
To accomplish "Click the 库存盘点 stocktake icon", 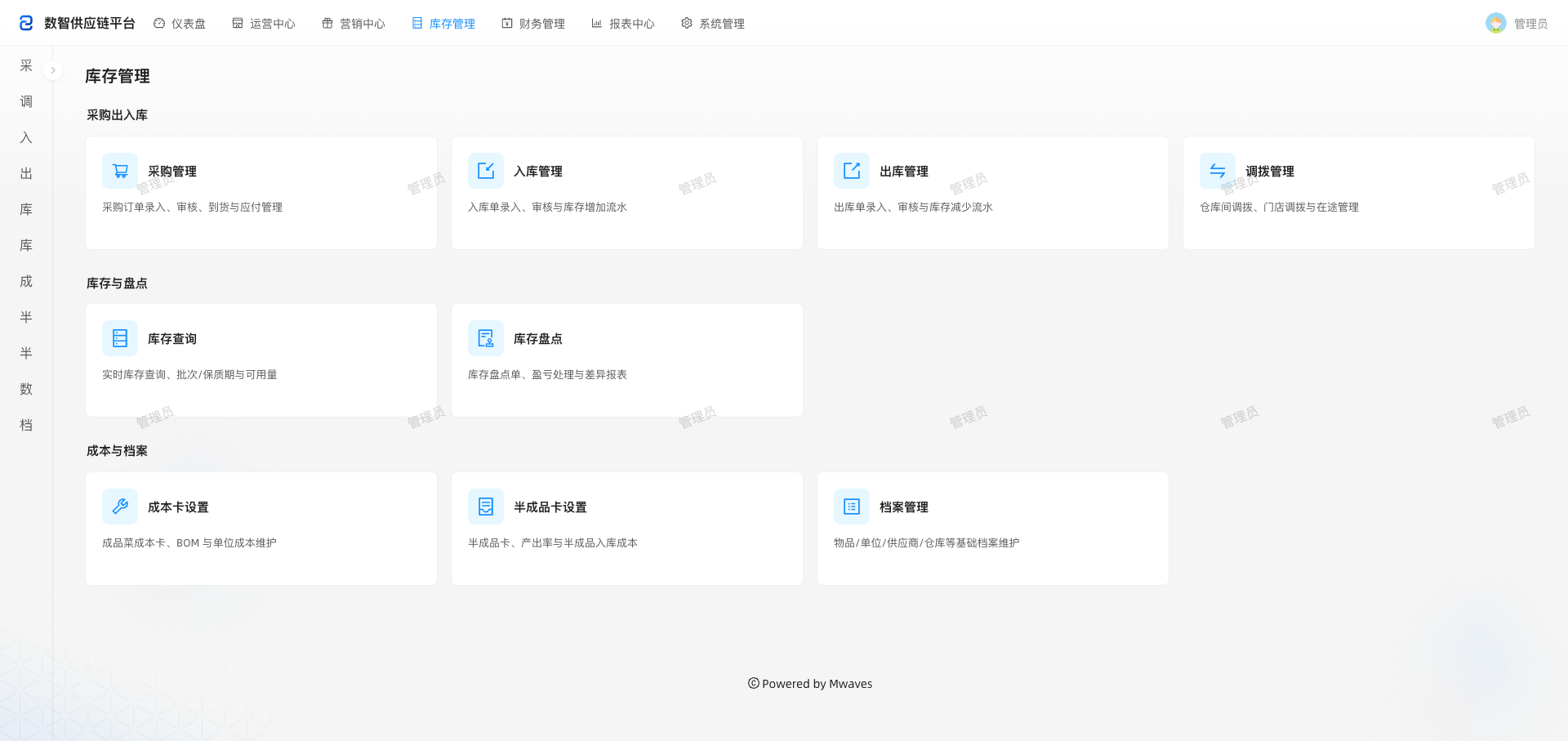I will (x=486, y=338).
